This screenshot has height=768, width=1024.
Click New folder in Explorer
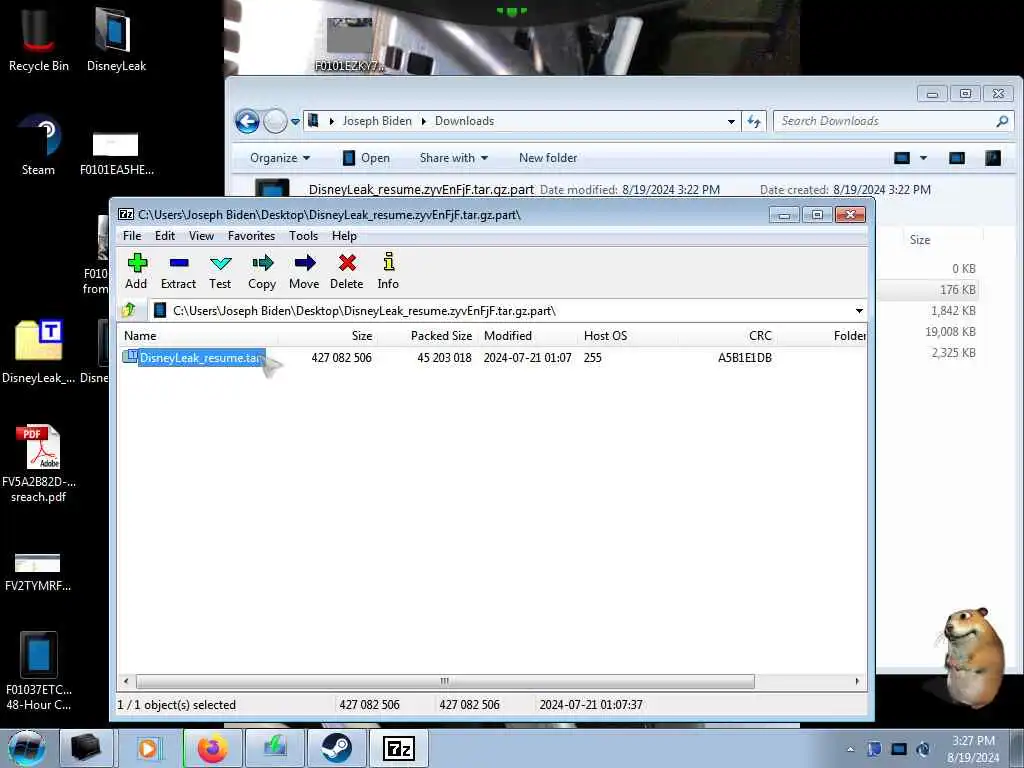[548, 158]
